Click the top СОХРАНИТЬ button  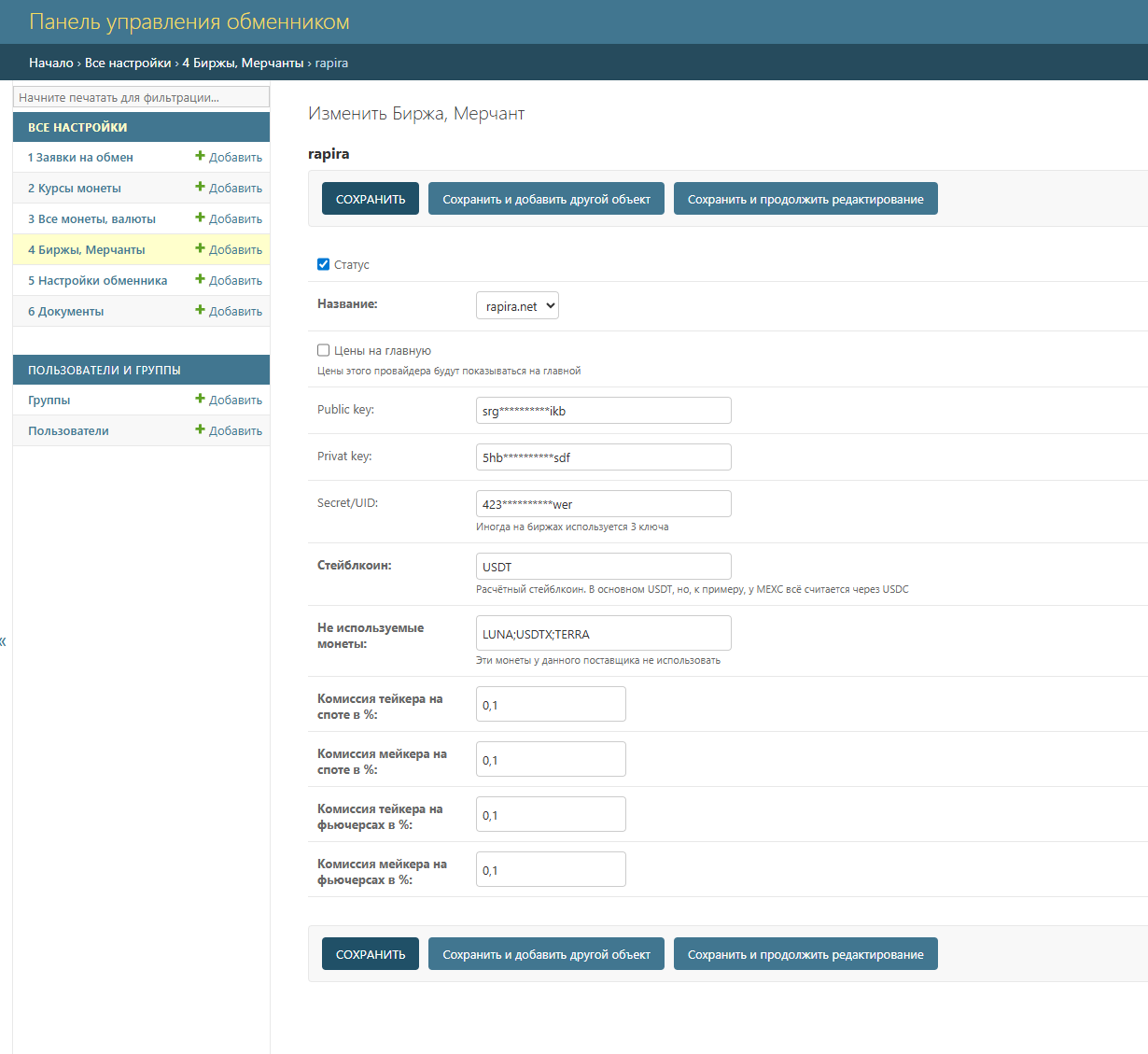[x=371, y=199]
